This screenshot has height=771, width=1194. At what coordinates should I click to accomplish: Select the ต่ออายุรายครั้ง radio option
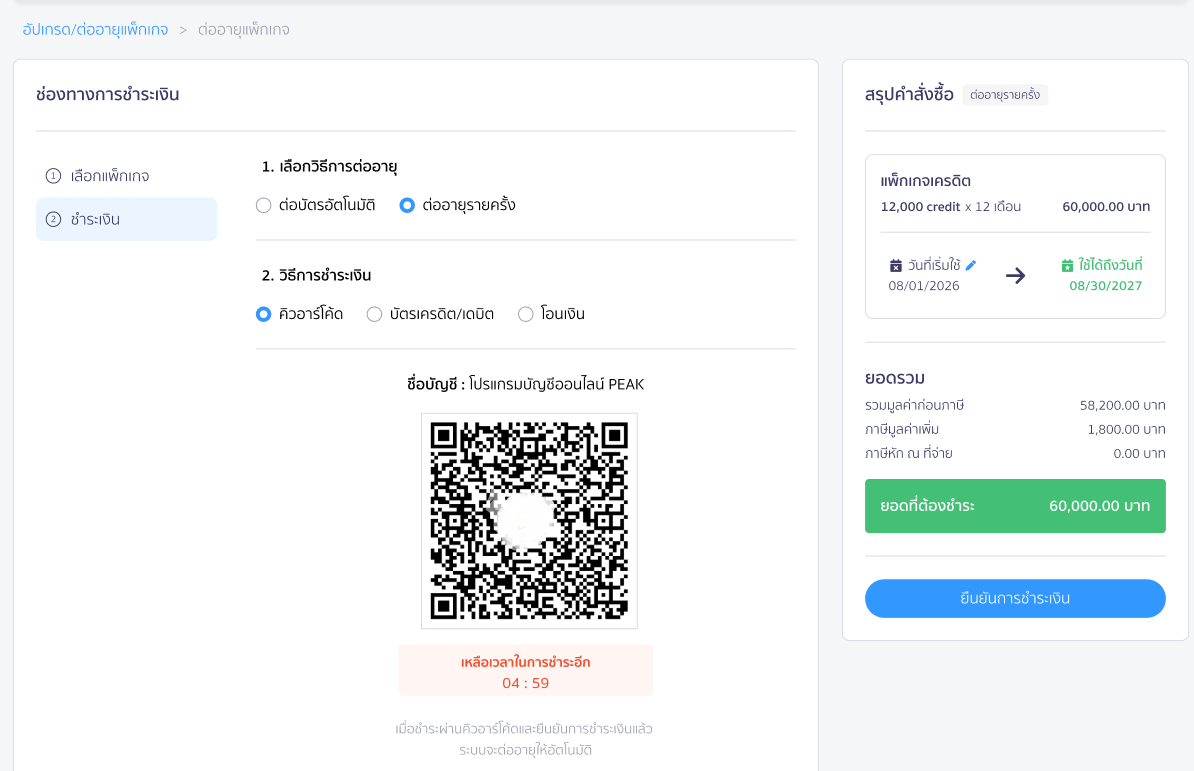[407, 205]
